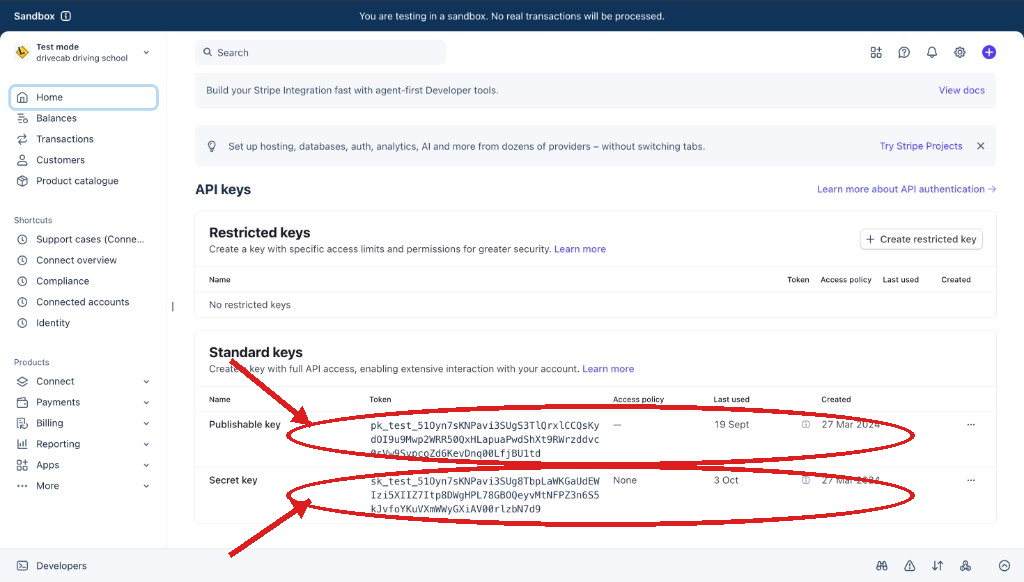Image resolution: width=1024 pixels, height=582 pixels.
Task: Open the Home page in sidebar
Action: pyautogui.click(x=84, y=97)
